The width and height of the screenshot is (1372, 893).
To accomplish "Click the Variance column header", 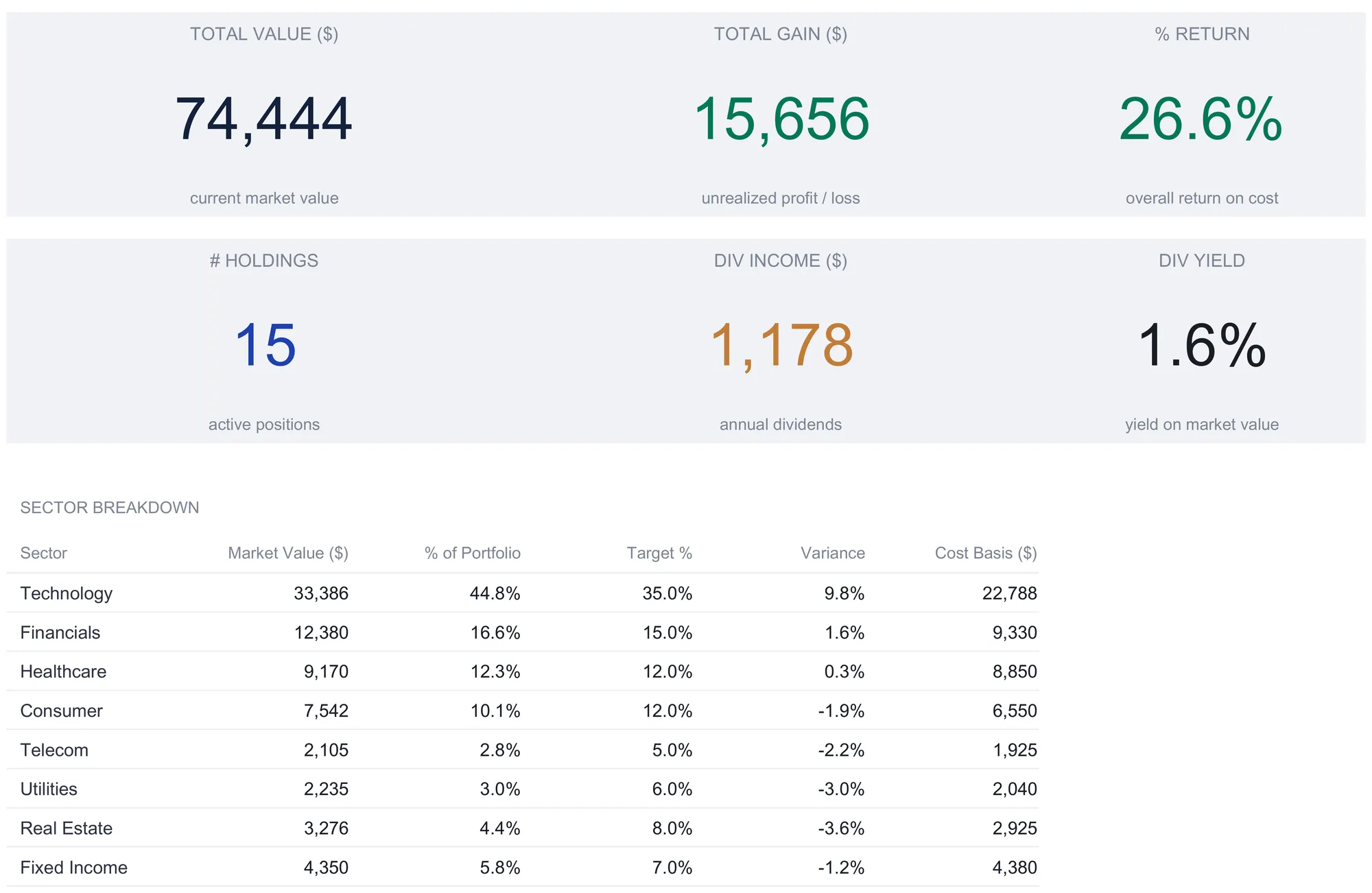I will [833, 553].
